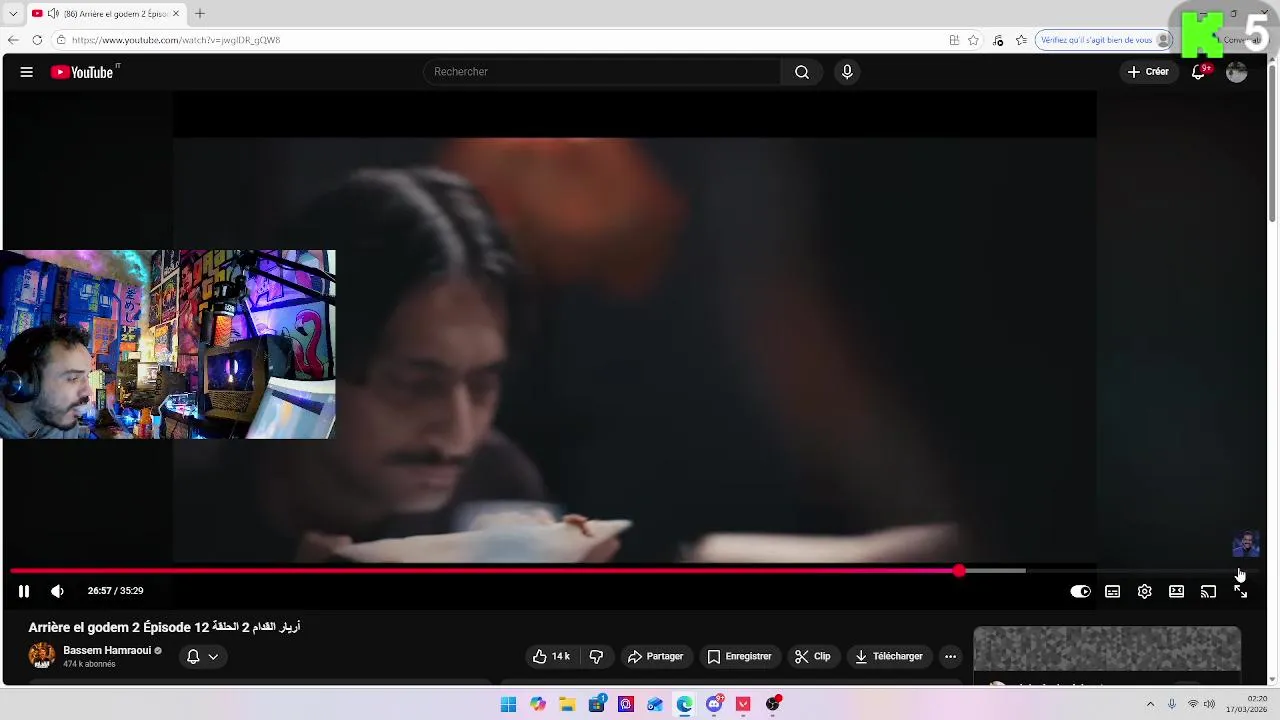View site information icon
This screenshot has height=720, width=1280.
(61, 40)
